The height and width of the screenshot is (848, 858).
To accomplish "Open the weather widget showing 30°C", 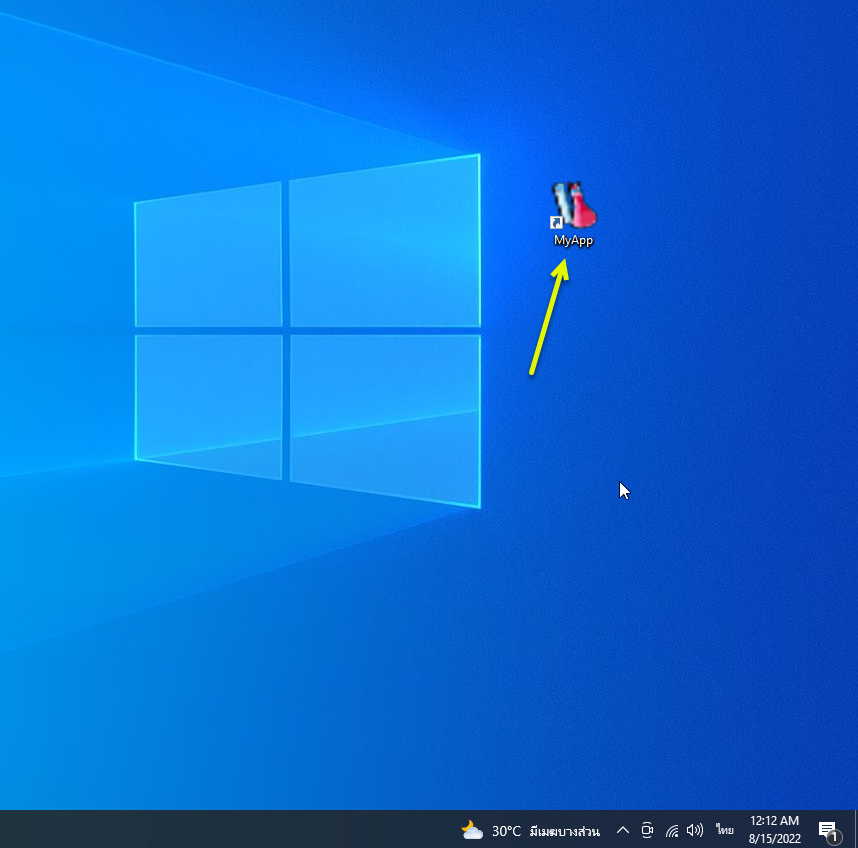I will click(530, 830).
